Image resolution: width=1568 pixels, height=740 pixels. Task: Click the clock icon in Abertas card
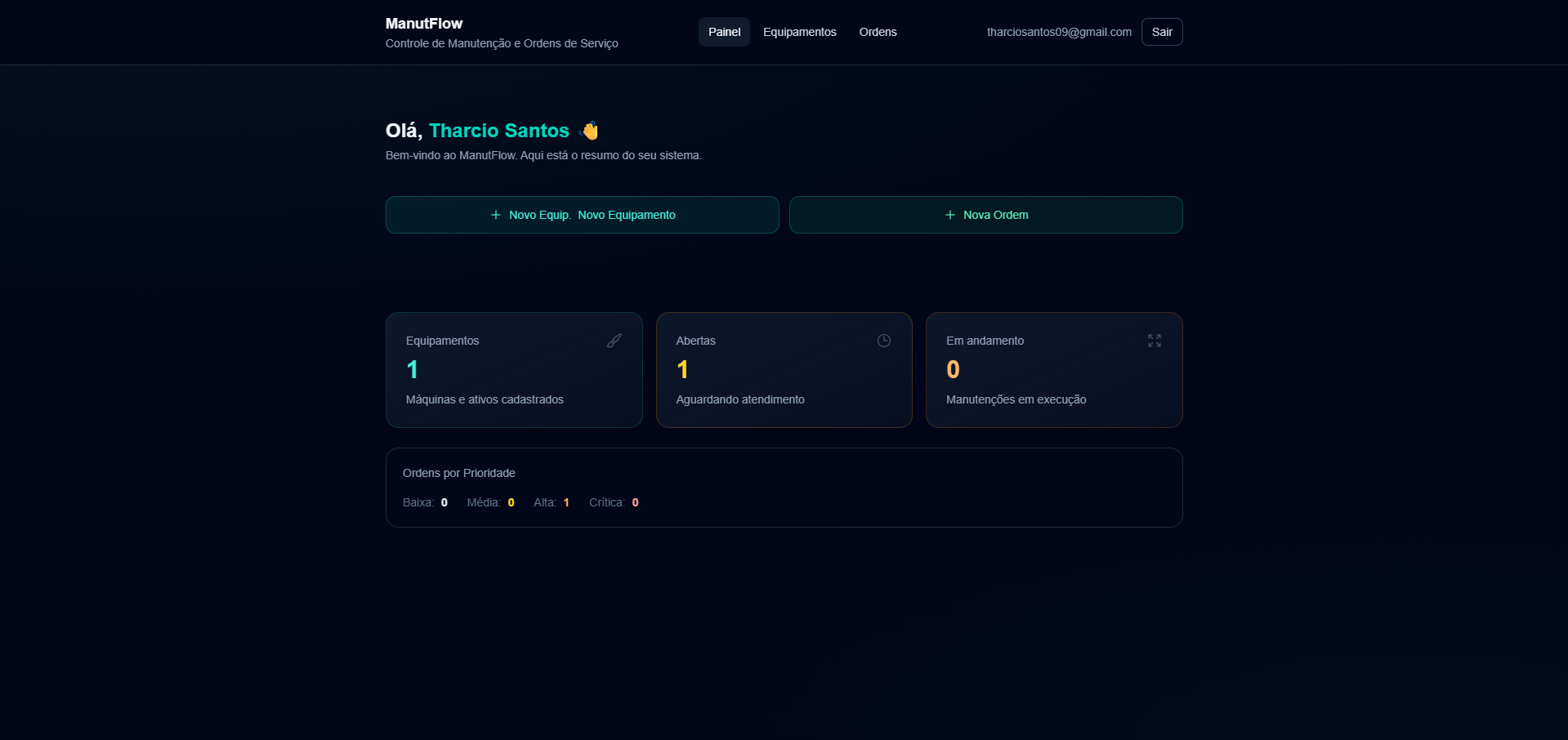point(884,341)
